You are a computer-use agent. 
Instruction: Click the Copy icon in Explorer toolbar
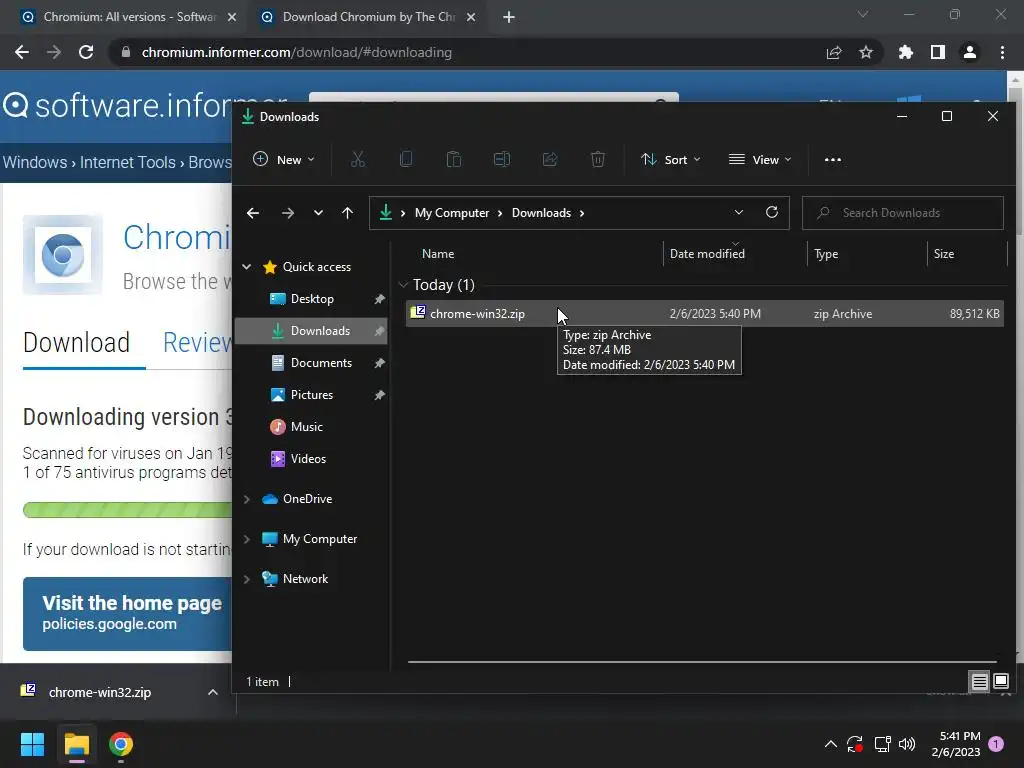[x=406, y=159]
